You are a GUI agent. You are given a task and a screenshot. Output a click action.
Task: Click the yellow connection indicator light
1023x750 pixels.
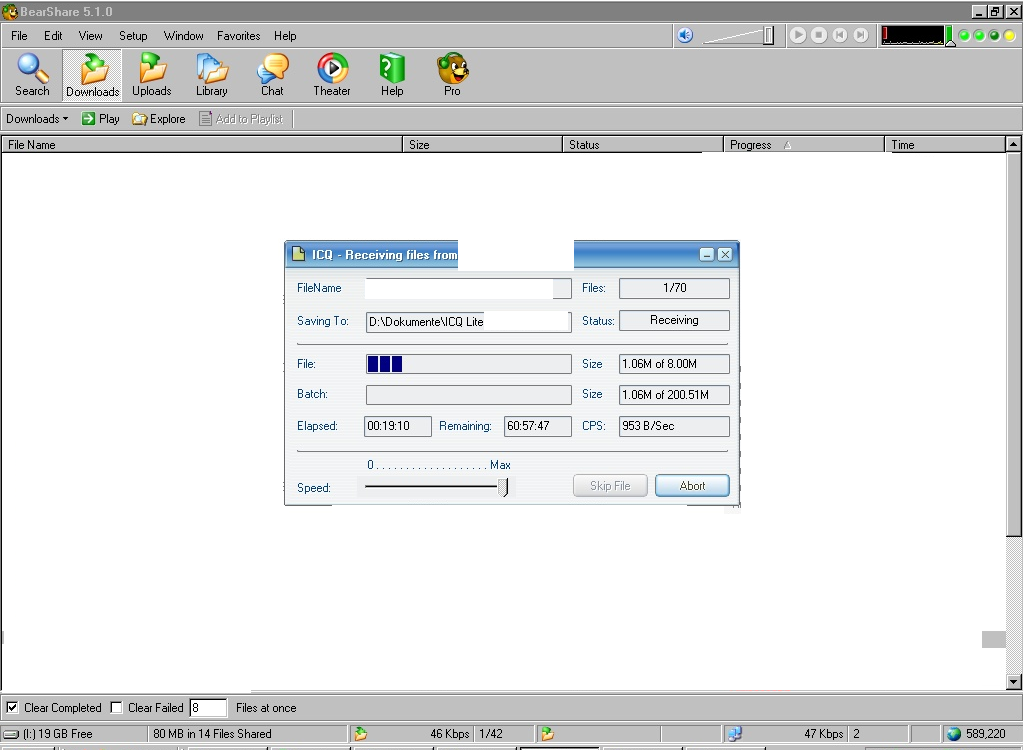[x=1009, y=36]
